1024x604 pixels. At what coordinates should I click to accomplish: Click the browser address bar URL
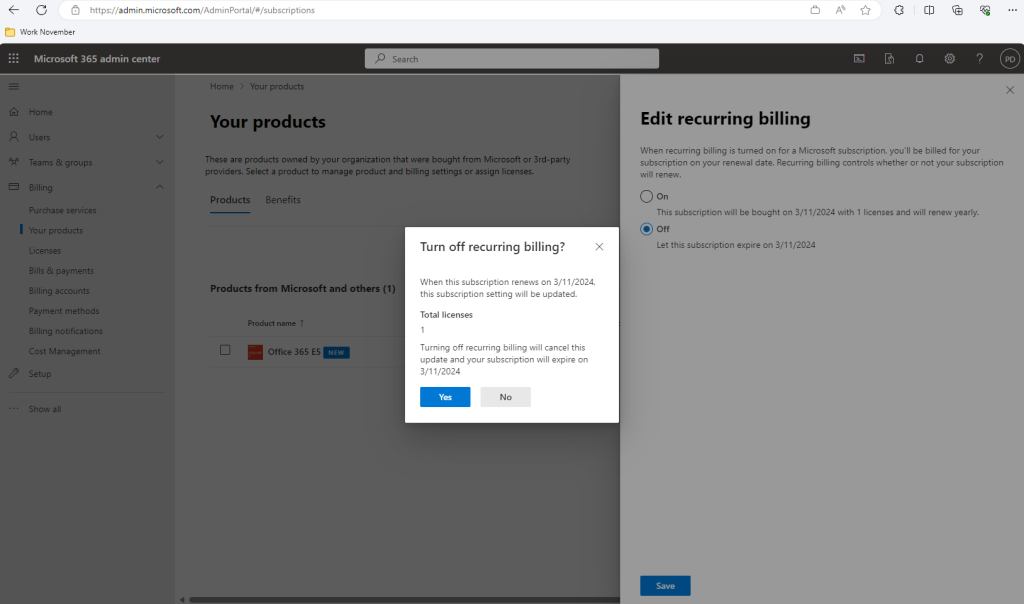coord(202,10)
